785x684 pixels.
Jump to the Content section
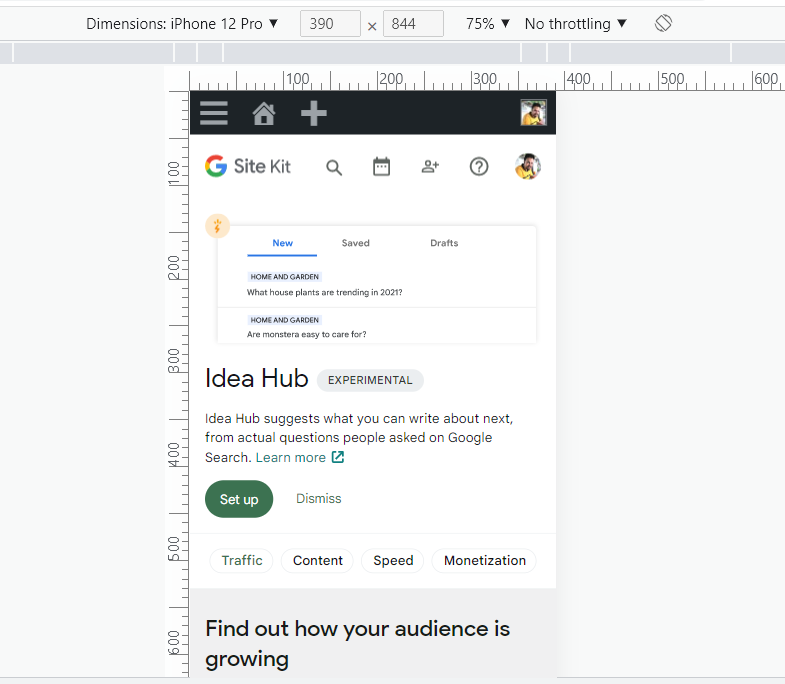[x=318, y=560]
